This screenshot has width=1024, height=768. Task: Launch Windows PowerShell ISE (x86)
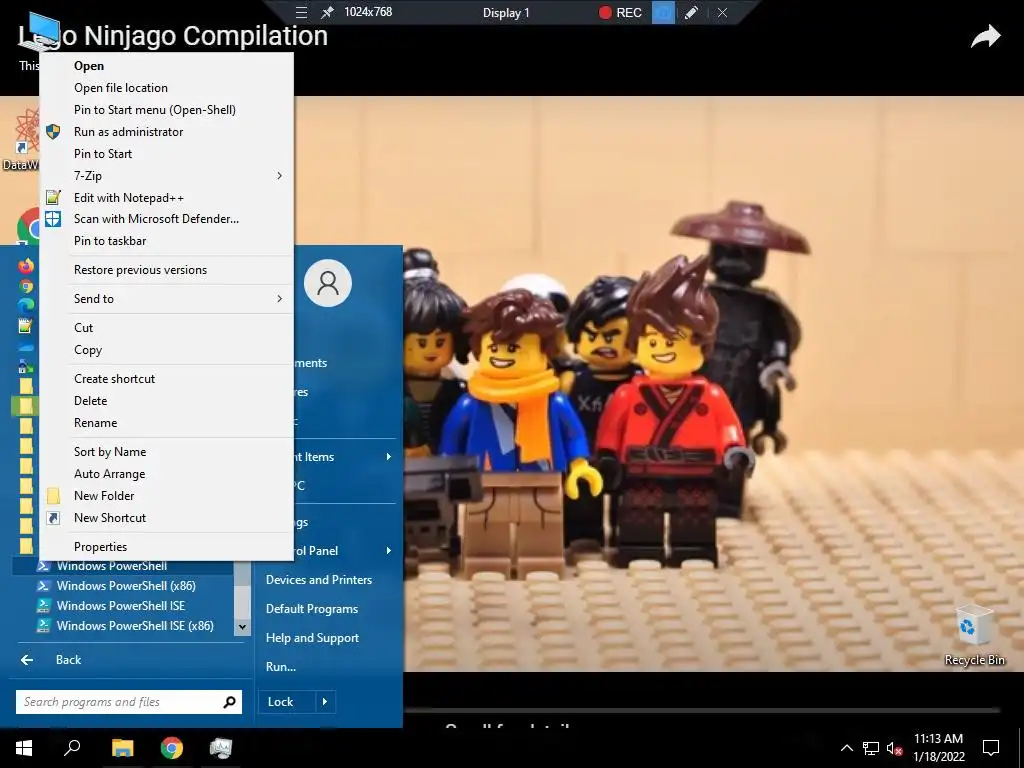coord(123,626)
